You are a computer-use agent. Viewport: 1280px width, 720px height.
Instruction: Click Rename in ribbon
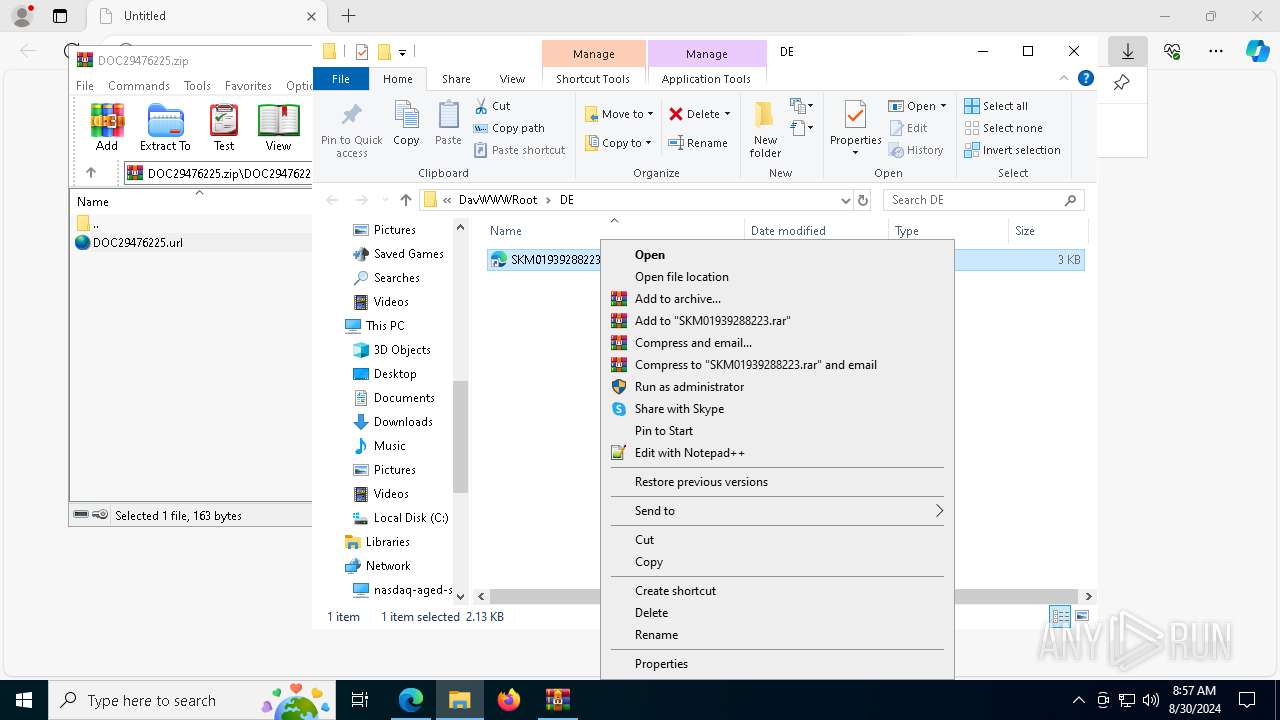pyautogui.click(x=698, y=143)
